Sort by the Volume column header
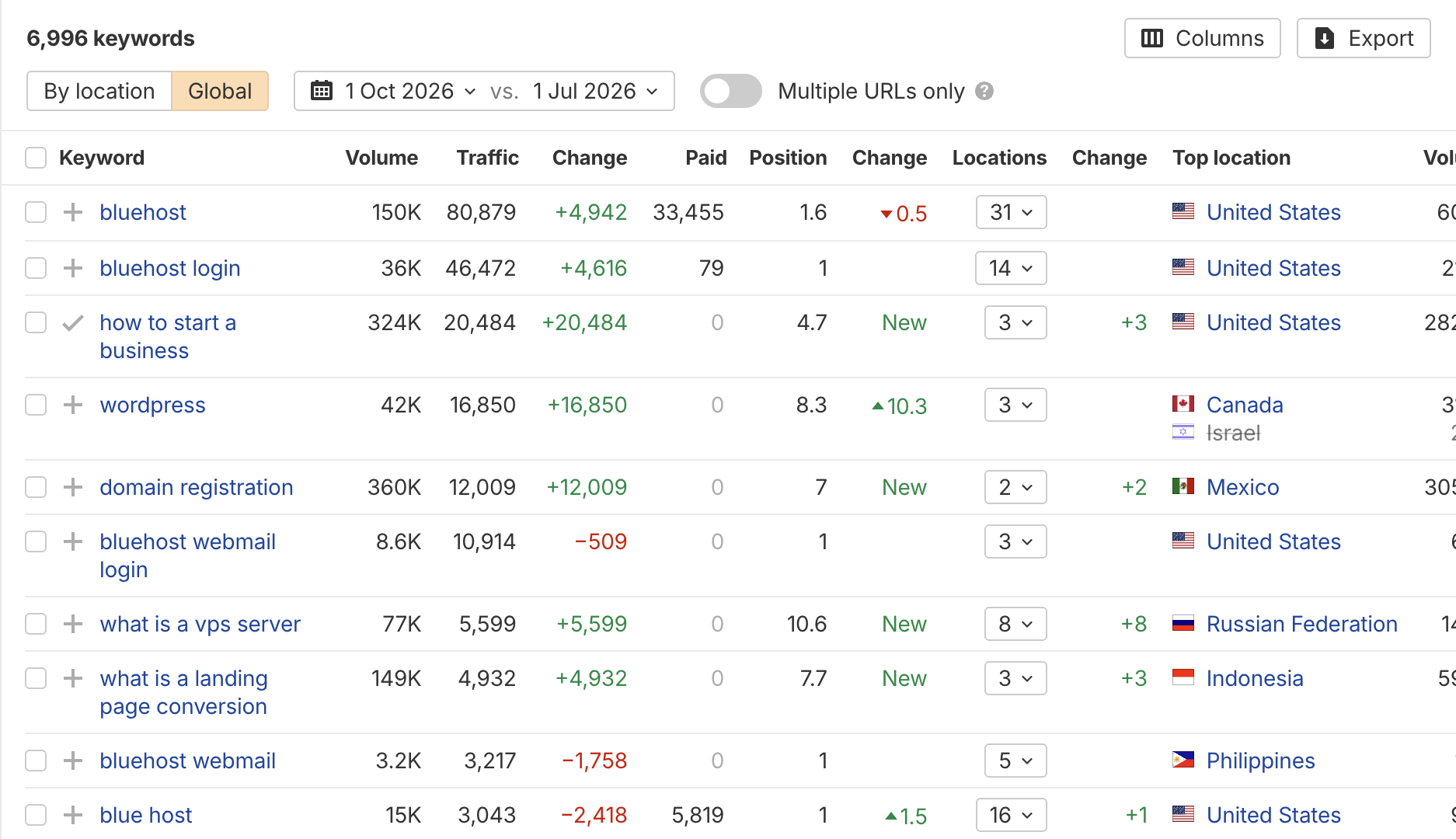This screenshot has height=839, width=1456. pos(381,158)
